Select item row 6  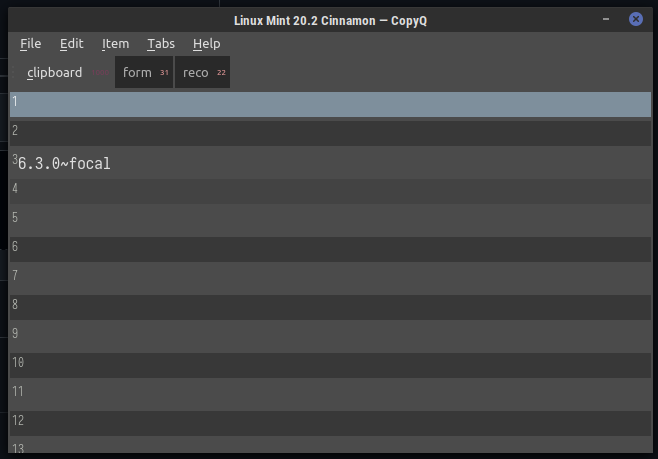point(330,249)
